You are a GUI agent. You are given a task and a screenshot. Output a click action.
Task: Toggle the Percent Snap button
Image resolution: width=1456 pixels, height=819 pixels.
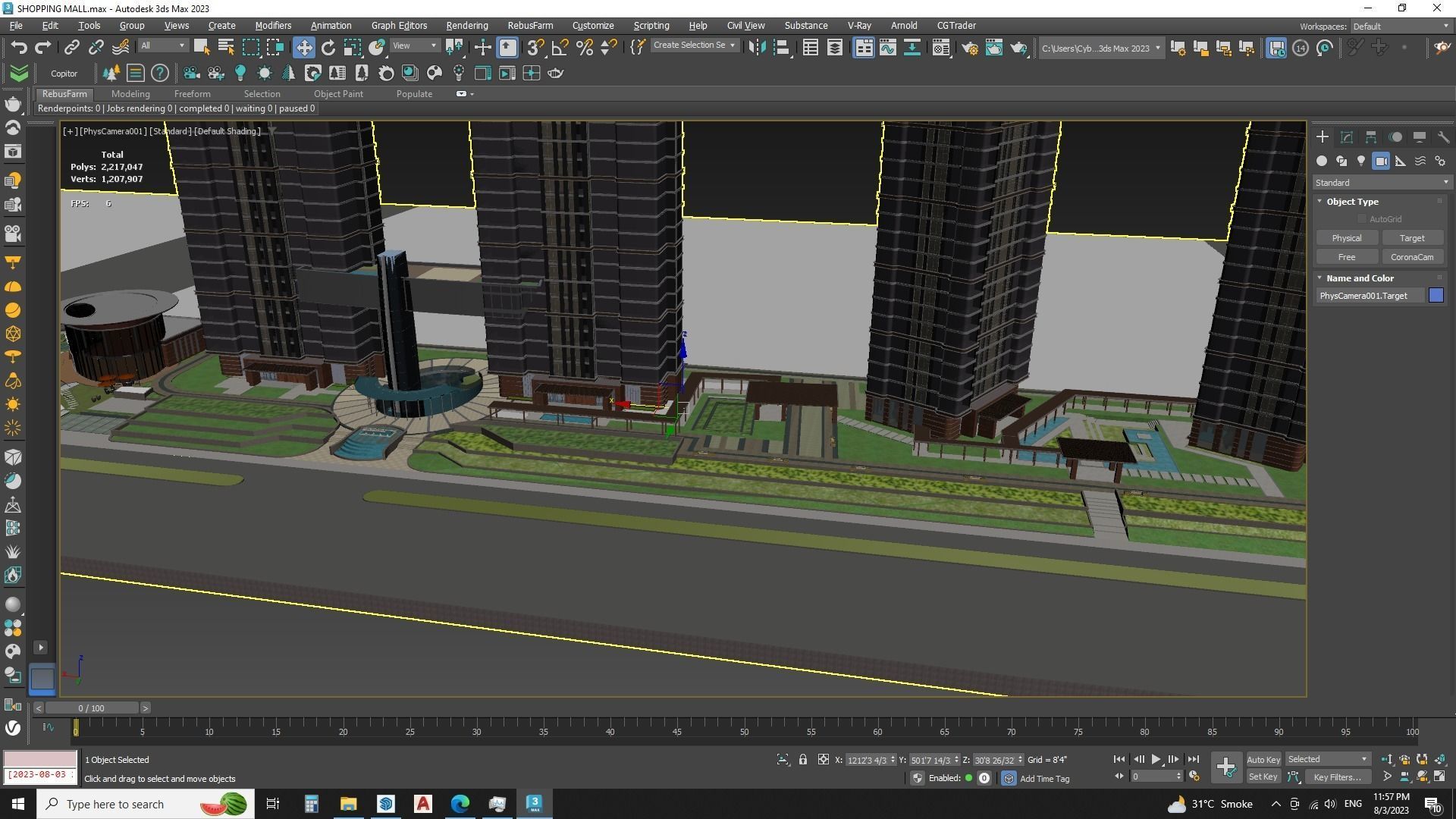click(584, 48)
